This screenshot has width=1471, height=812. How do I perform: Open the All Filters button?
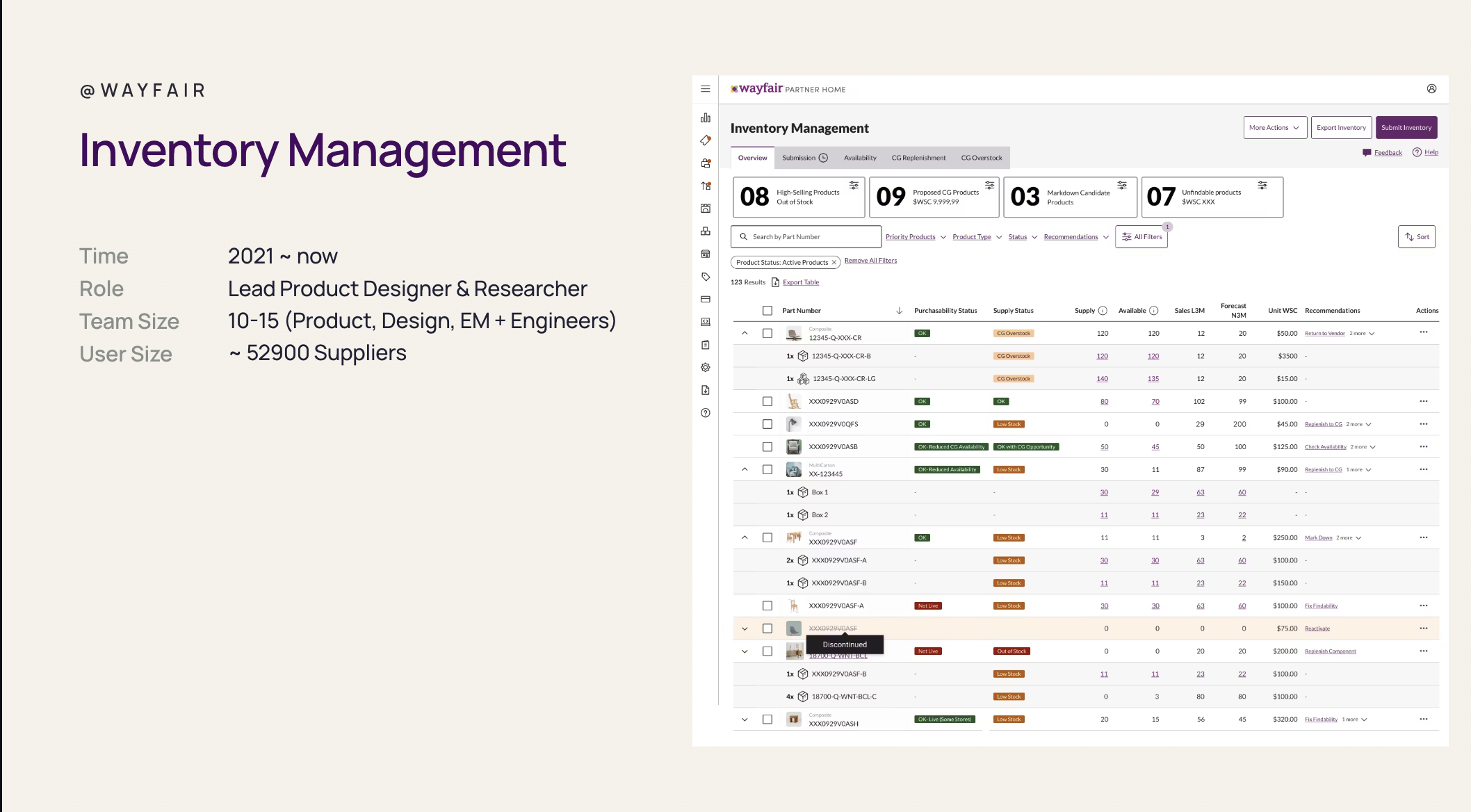point(1141,237)
